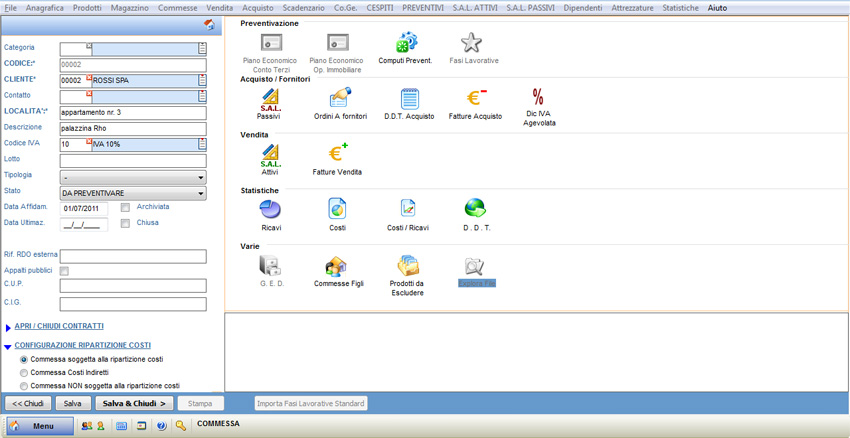Check the Archiviata checkbox
Image resolution: width=850 pixels, height=438 pixels.
click(x=125, y=207)
